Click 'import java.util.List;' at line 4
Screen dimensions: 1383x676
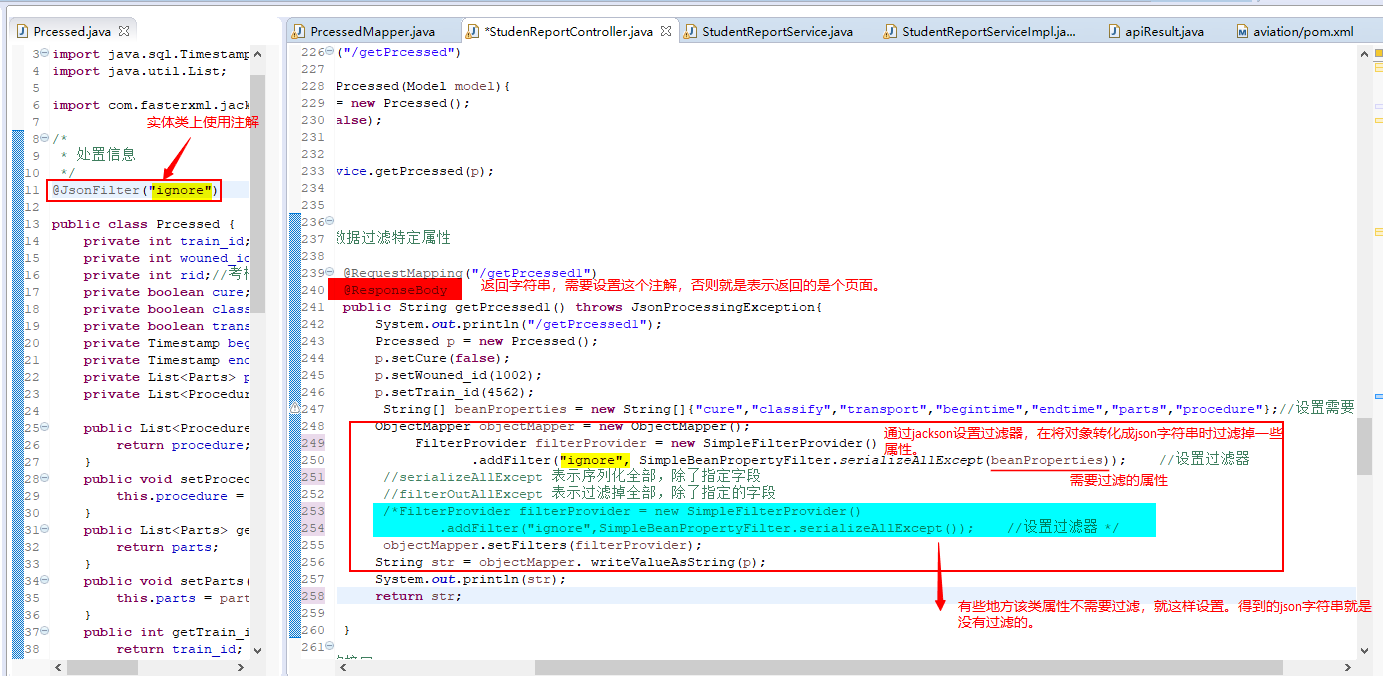pos(139,71)
